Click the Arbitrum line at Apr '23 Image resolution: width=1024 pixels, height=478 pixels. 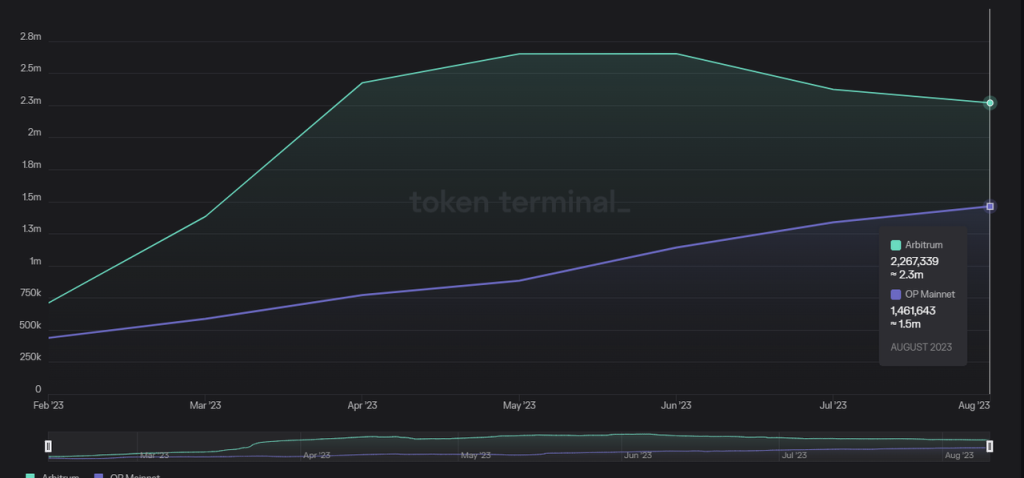click(x=362, y=83)
